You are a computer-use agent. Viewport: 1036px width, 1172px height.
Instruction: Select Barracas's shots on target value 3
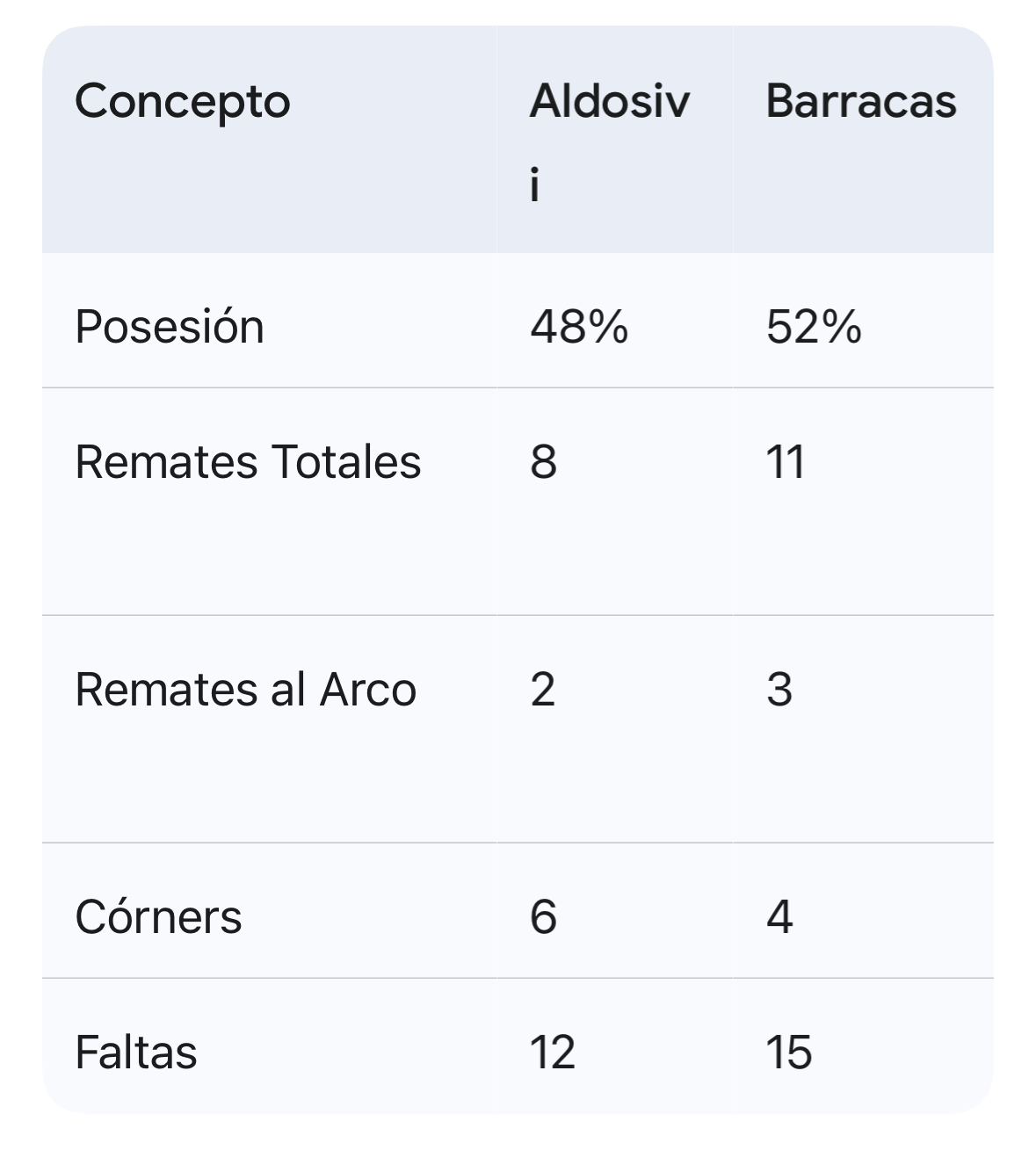click(x=779, y=690)
